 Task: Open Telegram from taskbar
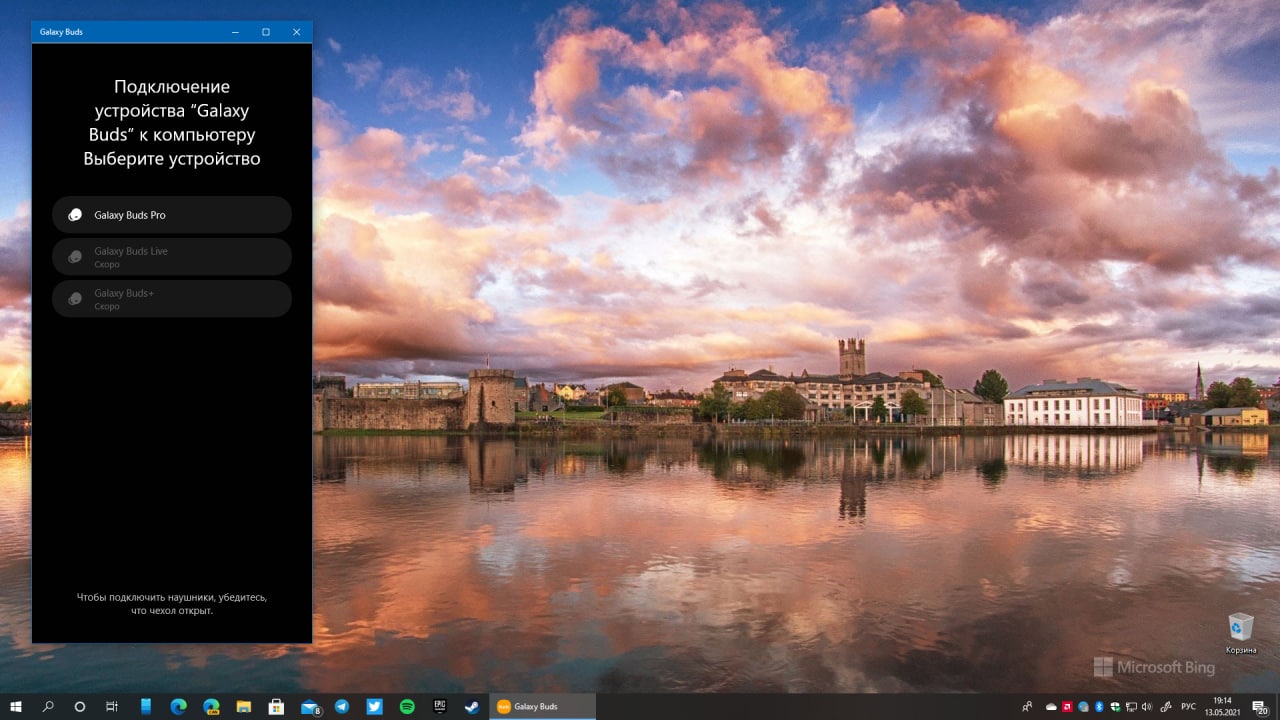coord(342,706)
